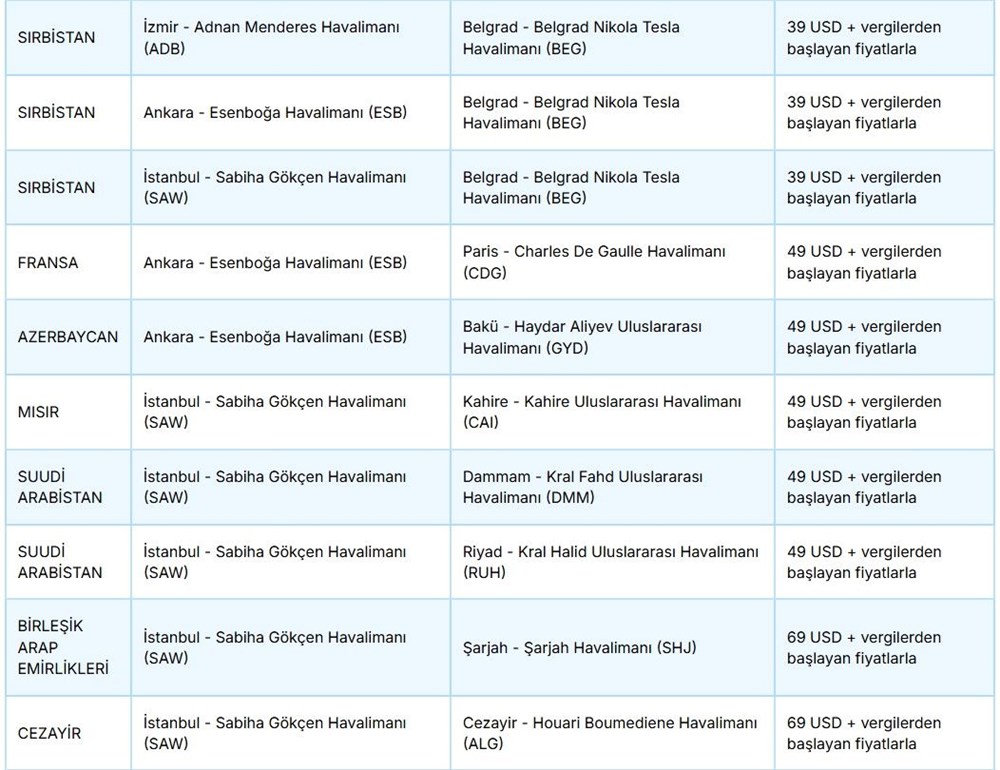Click BİRLEŞİK ARAP EMİRLİKLERİ country cell
1000x770 pixels.
coord(68,648)
